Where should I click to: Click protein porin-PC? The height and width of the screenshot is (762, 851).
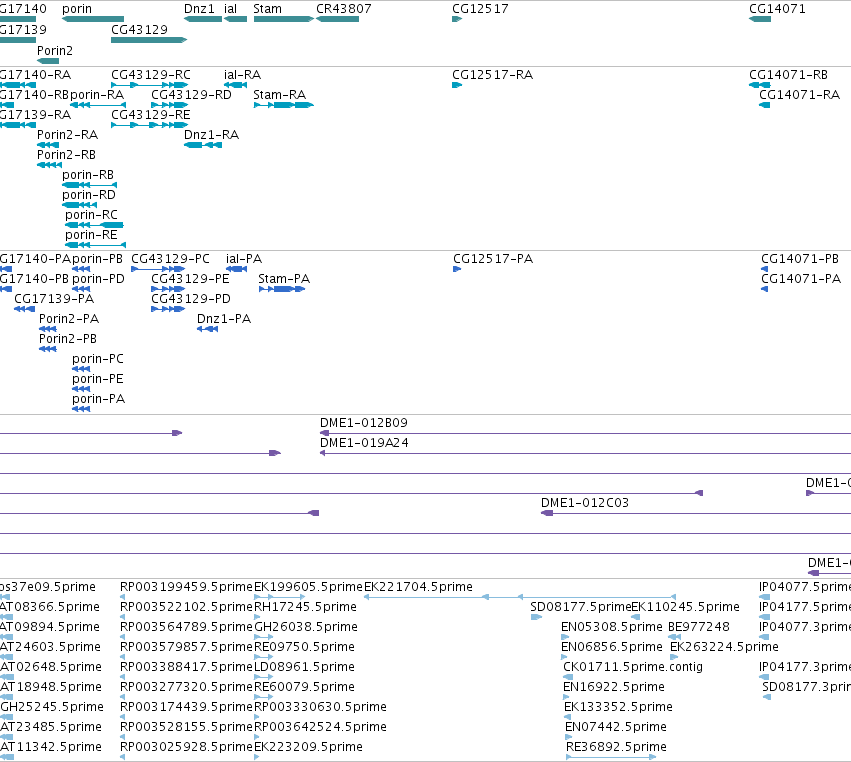click(x=81, y=369)
